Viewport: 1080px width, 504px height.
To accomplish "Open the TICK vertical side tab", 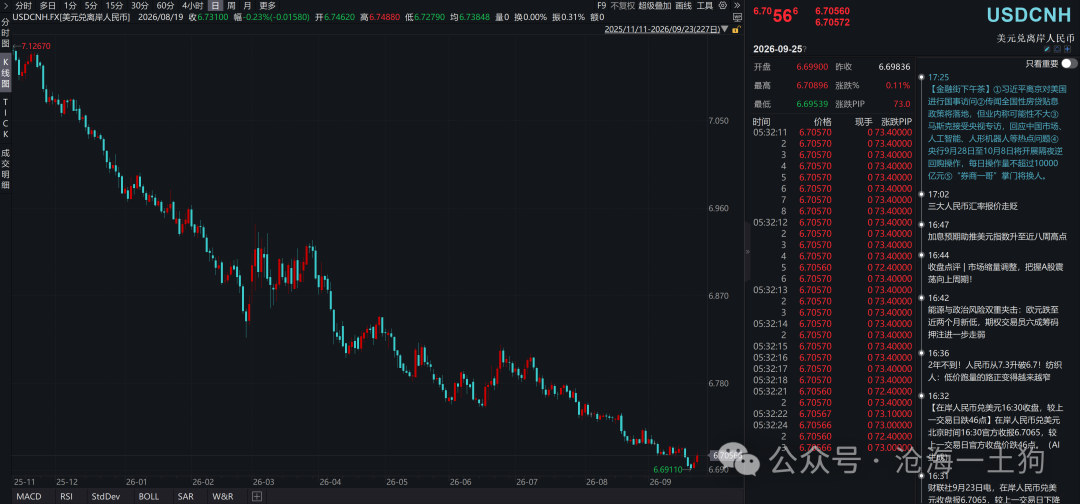I will point(6,117).
